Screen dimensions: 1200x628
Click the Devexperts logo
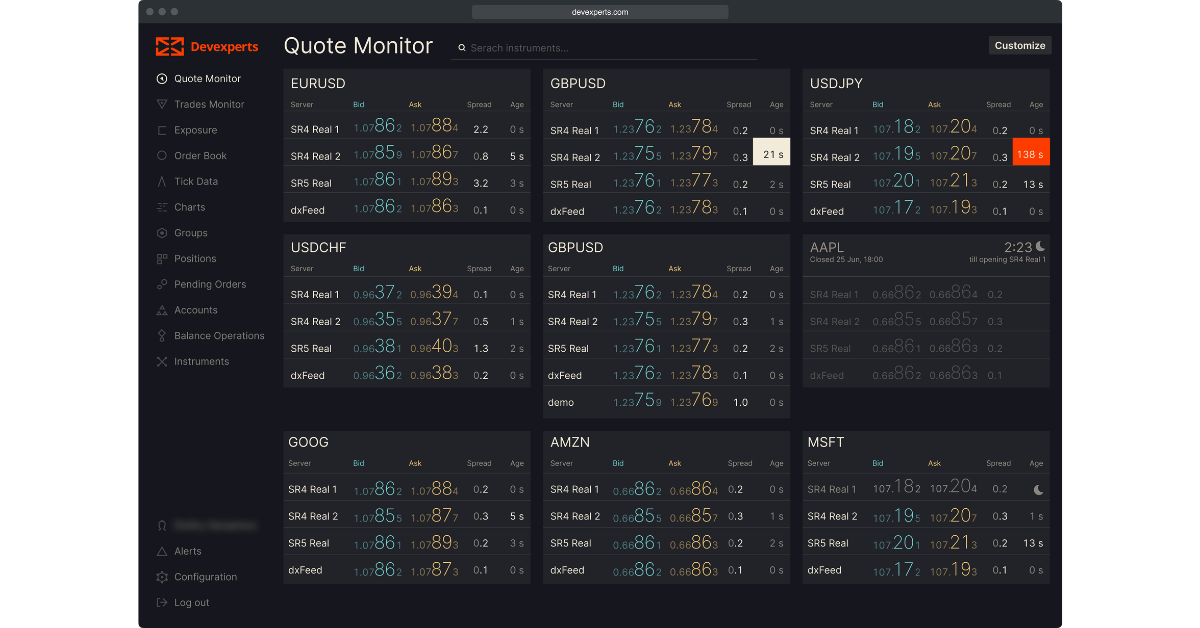pyautogui.click(x=207, y=46)
